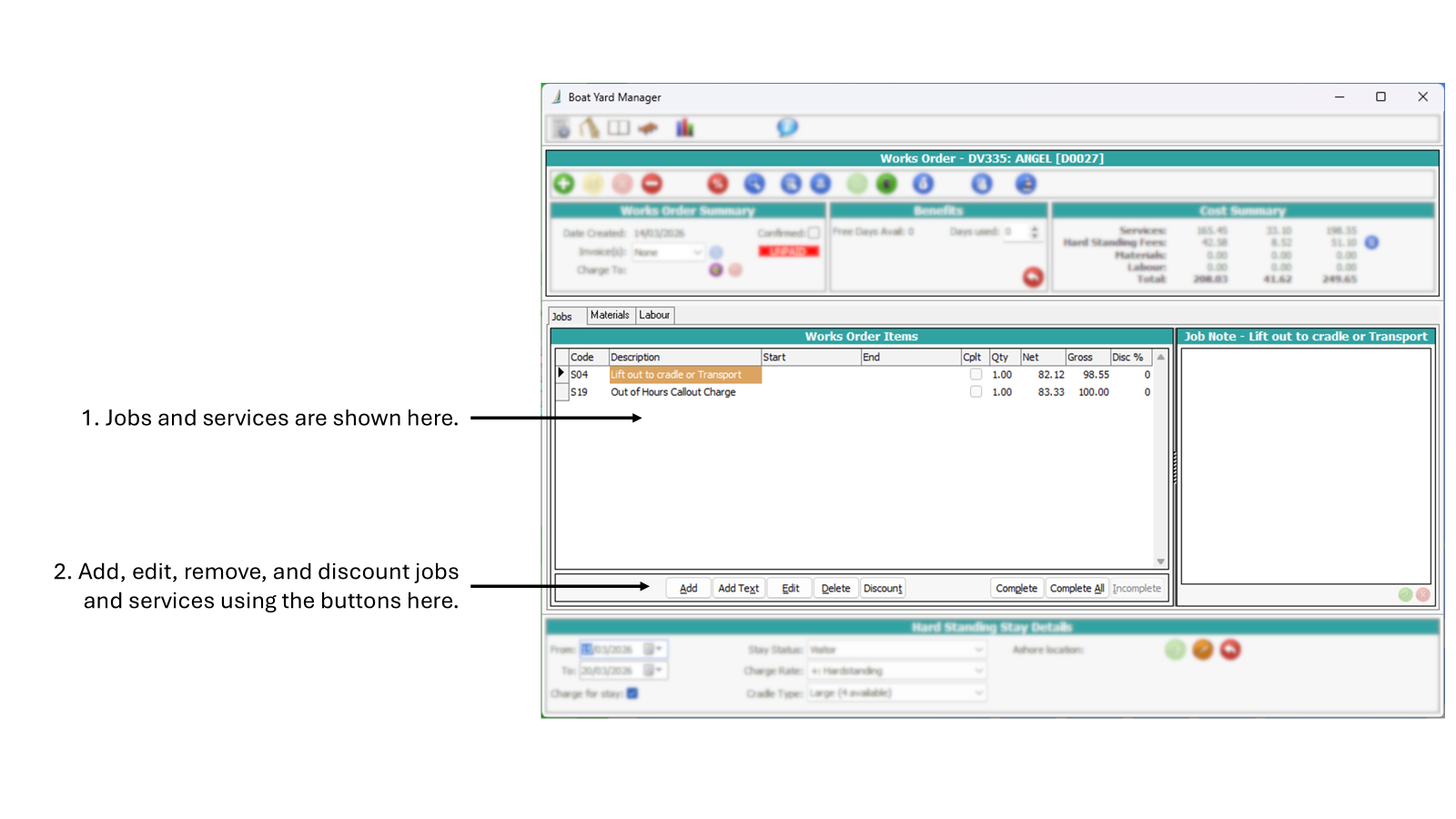This screenshot has height=819, width=1456.
Task: Click the red percent discount icon
Action: 716,184
